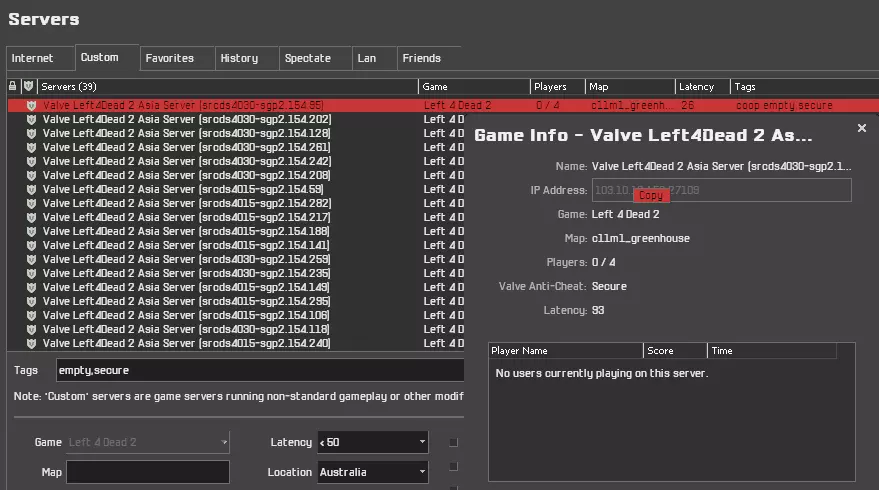Click shield icon of server sgp2.154.59
This screenshot has height=490, width=879.
(31, 189)
